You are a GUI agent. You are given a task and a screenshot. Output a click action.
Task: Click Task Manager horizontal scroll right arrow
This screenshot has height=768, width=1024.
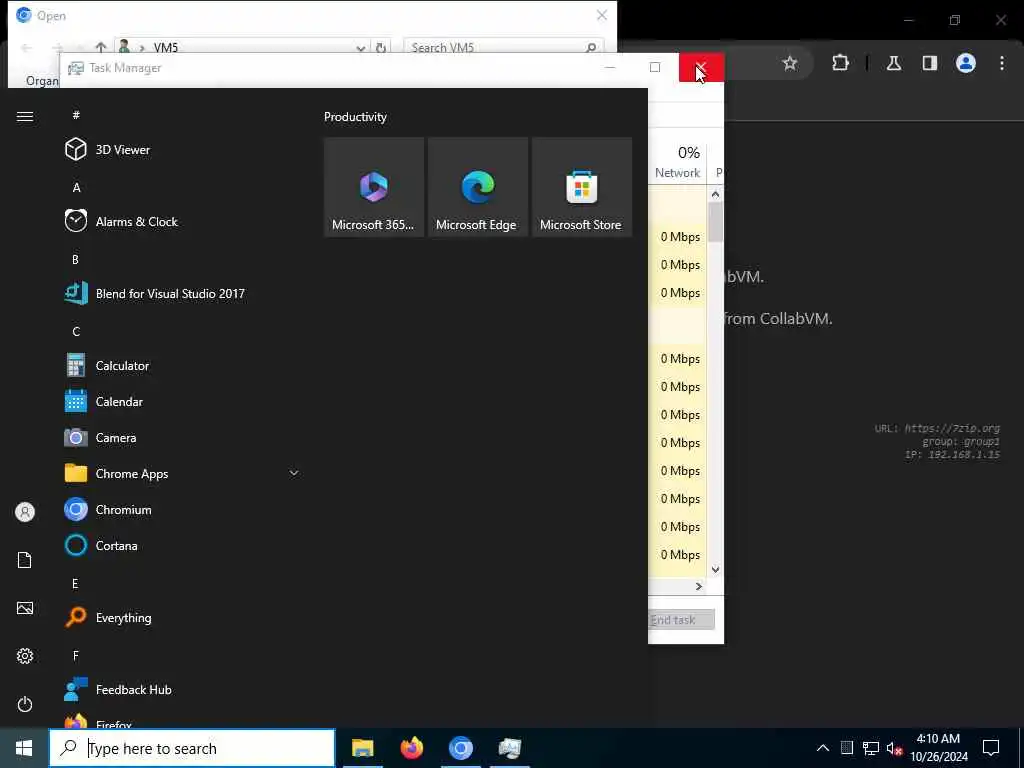(699, 586)
